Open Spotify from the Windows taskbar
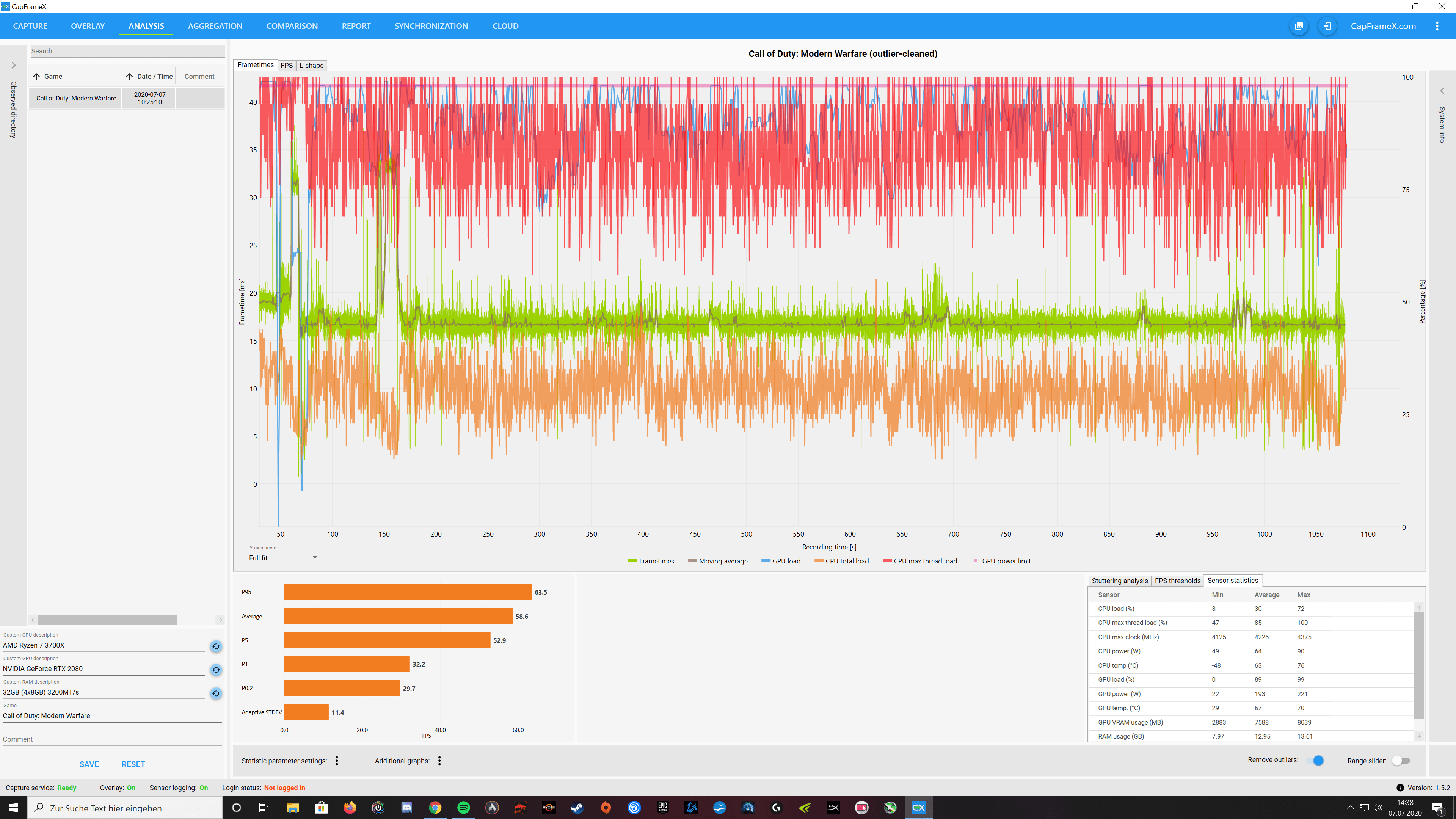Screen dimensions: 1456x819 pos(463,808)
